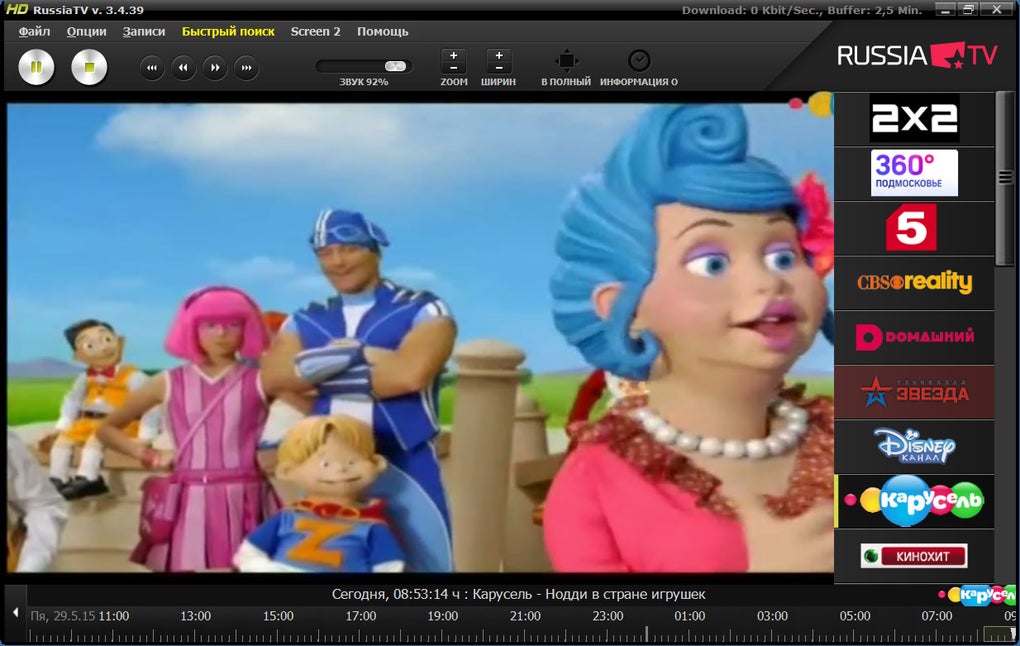Open the Опции menu
Viewport: 1020px width, 646px height.
(x=87, y=31)
